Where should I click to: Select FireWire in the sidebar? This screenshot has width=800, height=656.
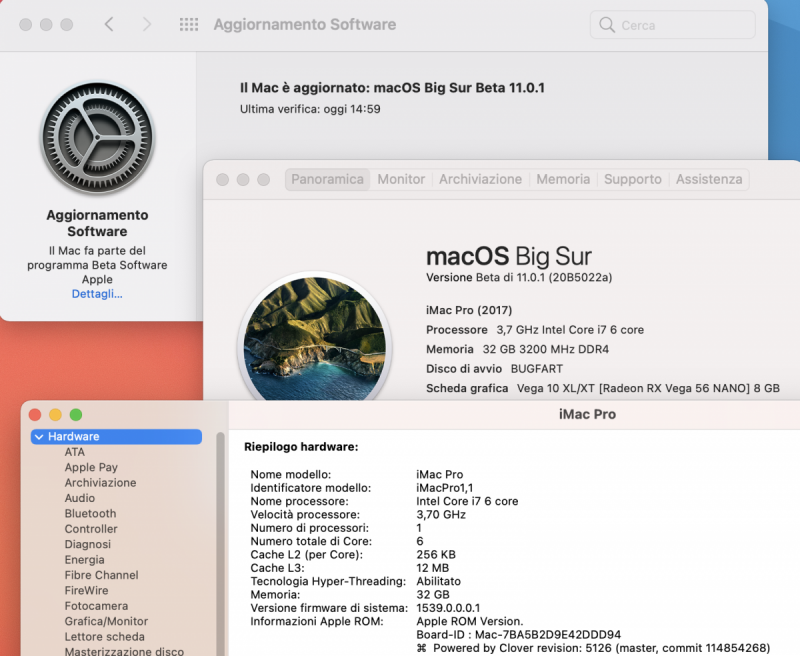tap(86, 590)
